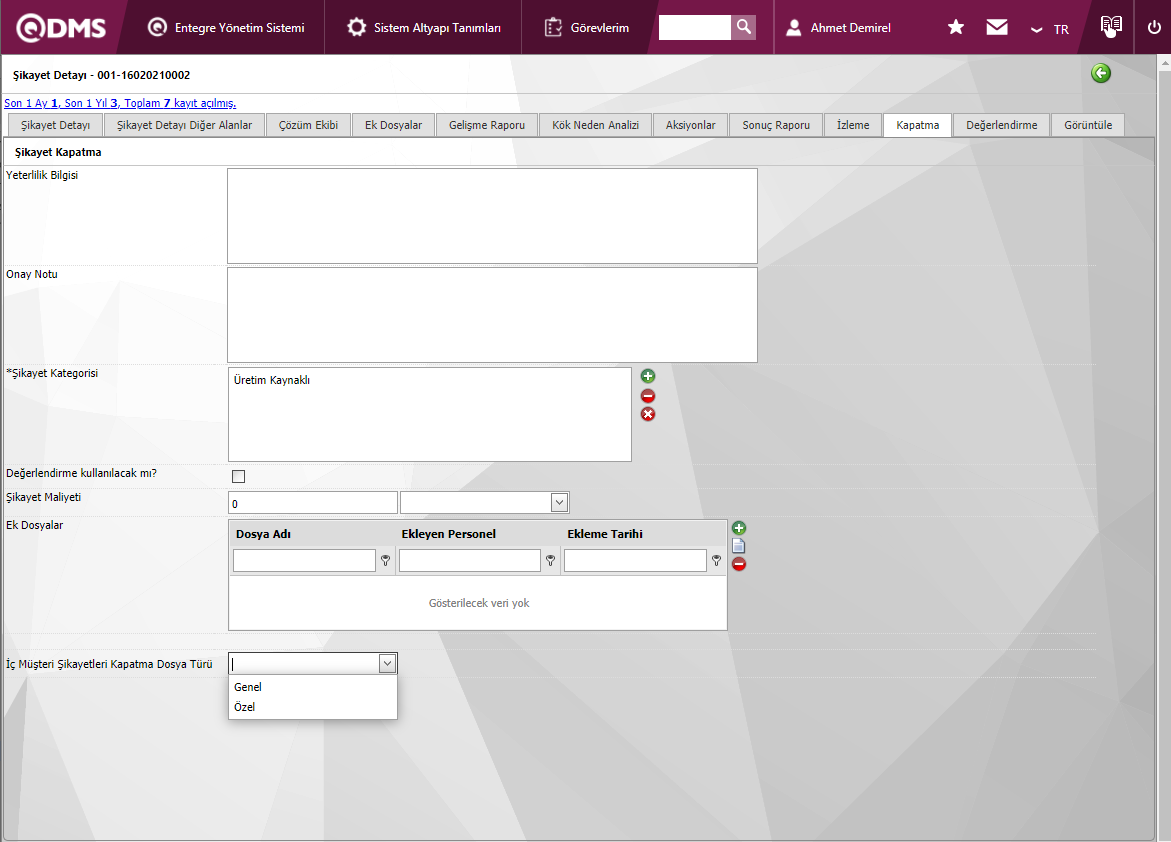Open the Şikayet Maliyeti currency dropdown
Viewport: 1171px width, 842px height.
pos(559,502)
